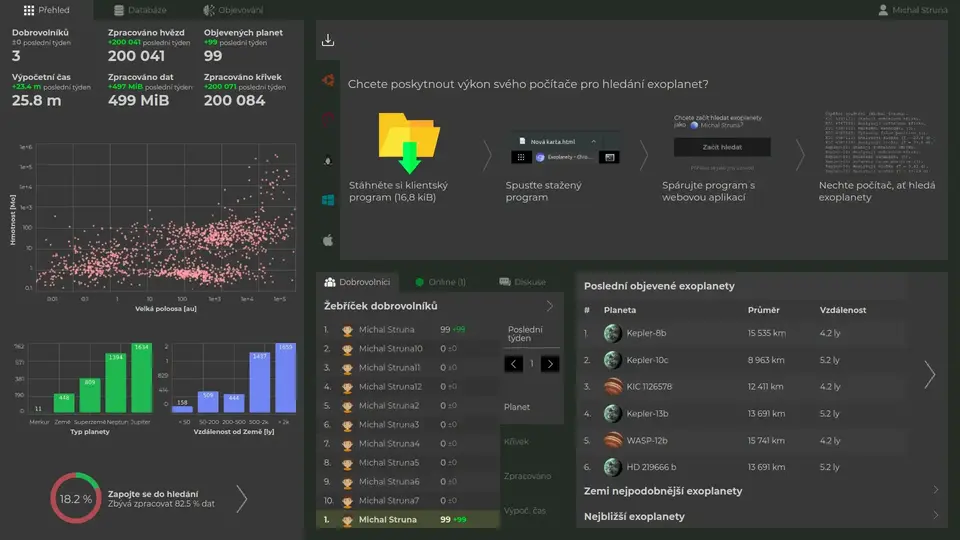This screenshot has width=960, height=540.
Task: Switch to the Online (1) tab
Action: [x=440, y=282]
